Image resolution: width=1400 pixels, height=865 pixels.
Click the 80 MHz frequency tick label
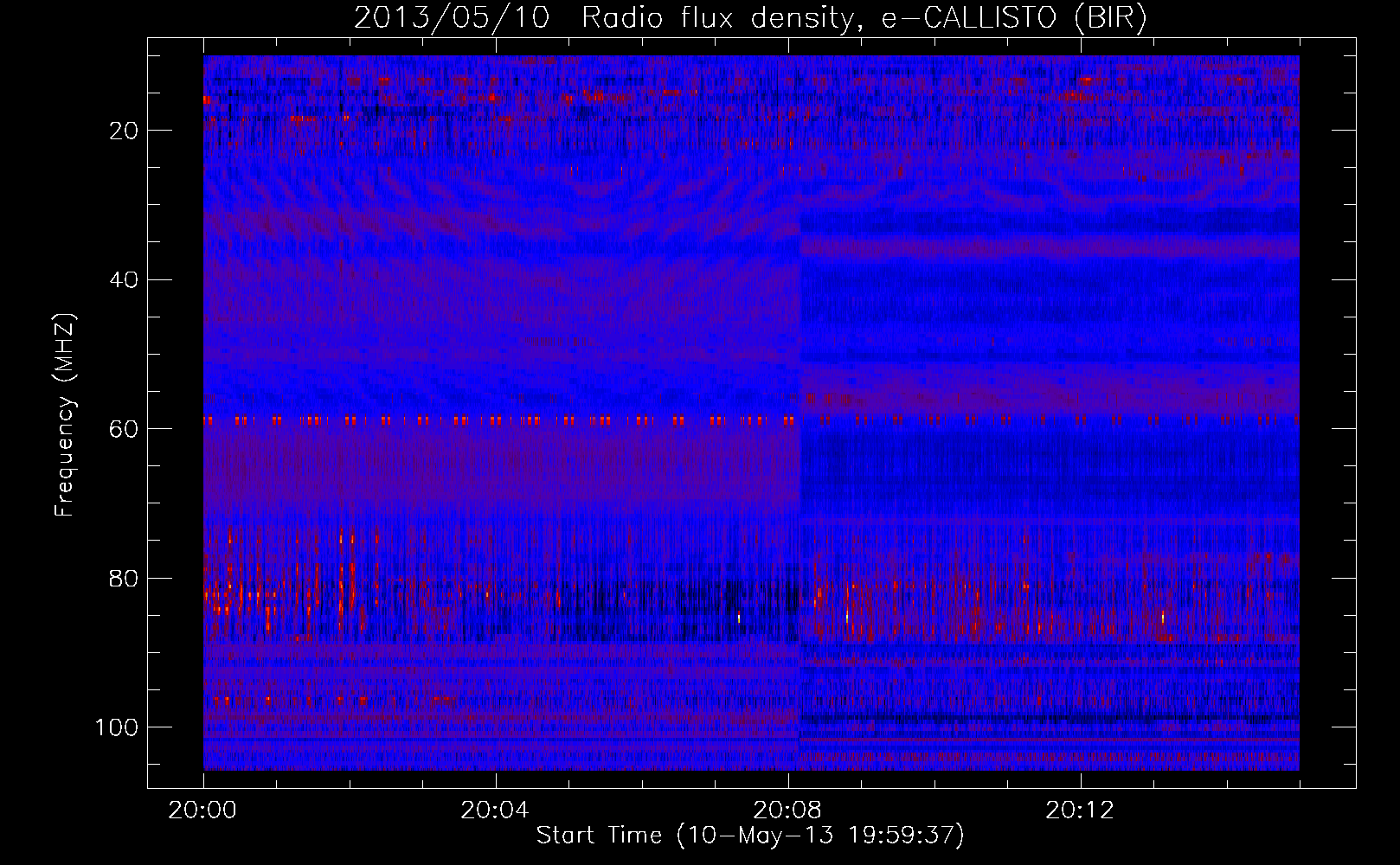click(125, 578)
